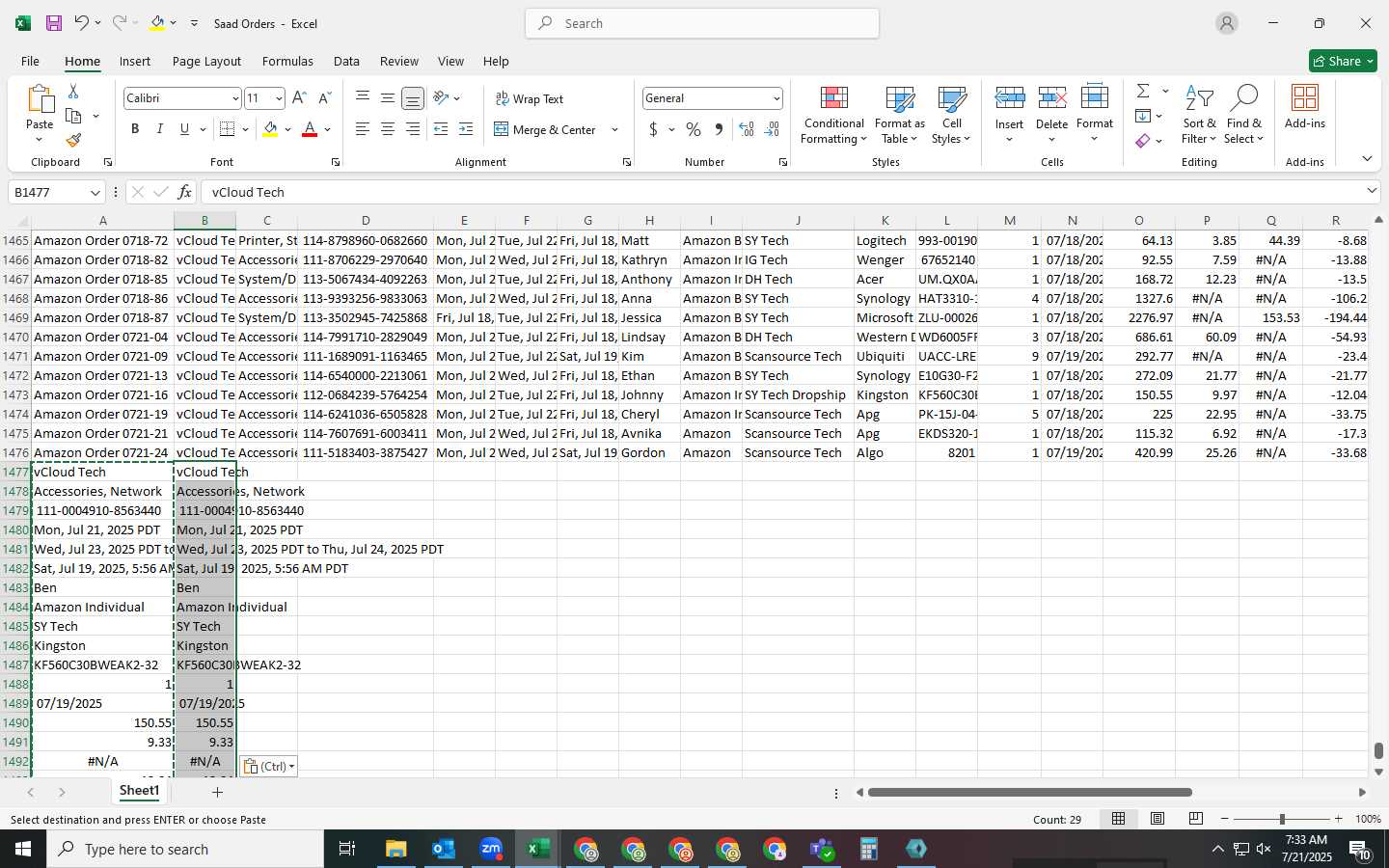Toggle Underline formatting

184,129
